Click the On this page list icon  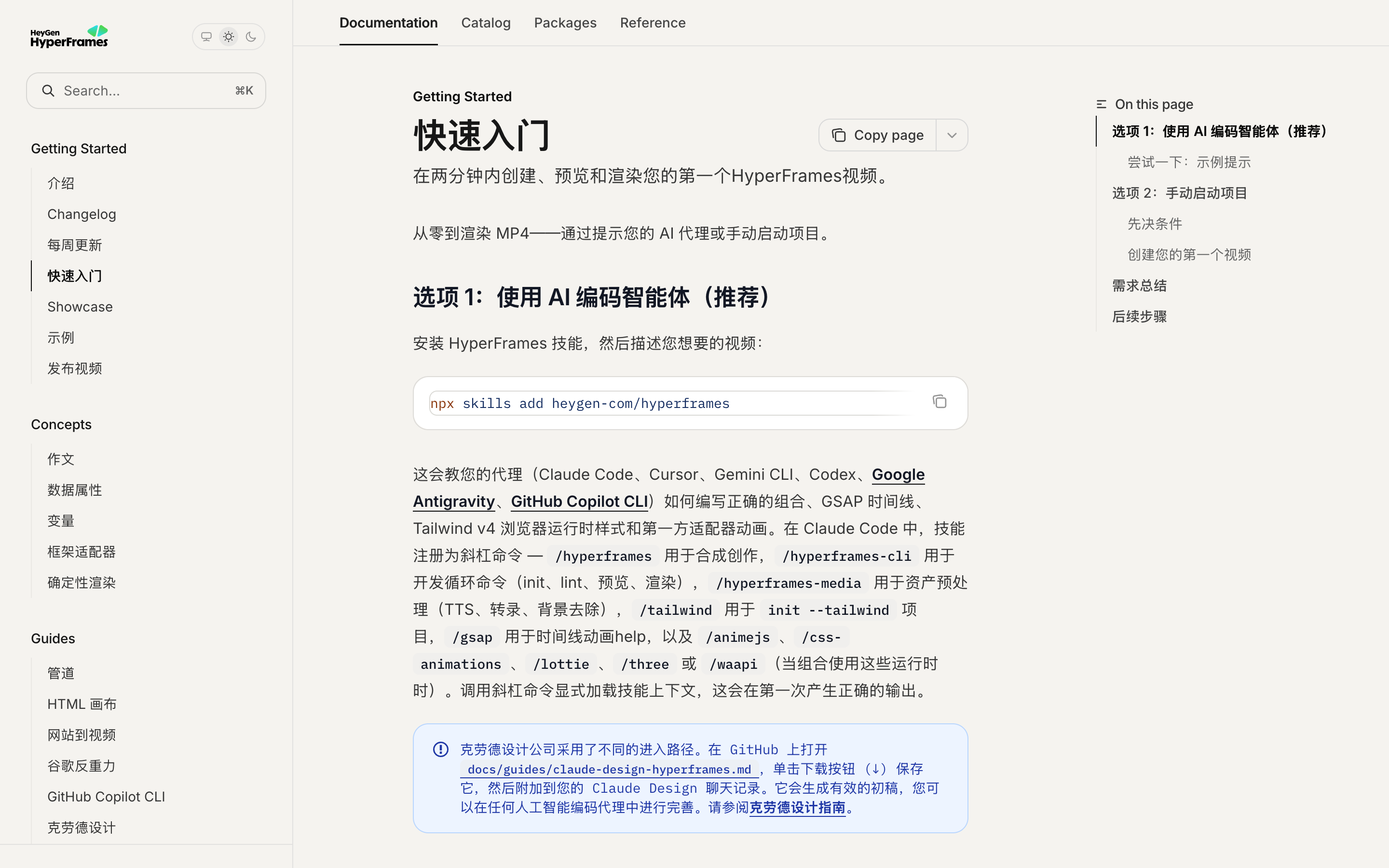pyautogui.click(x=1101, y=105)
